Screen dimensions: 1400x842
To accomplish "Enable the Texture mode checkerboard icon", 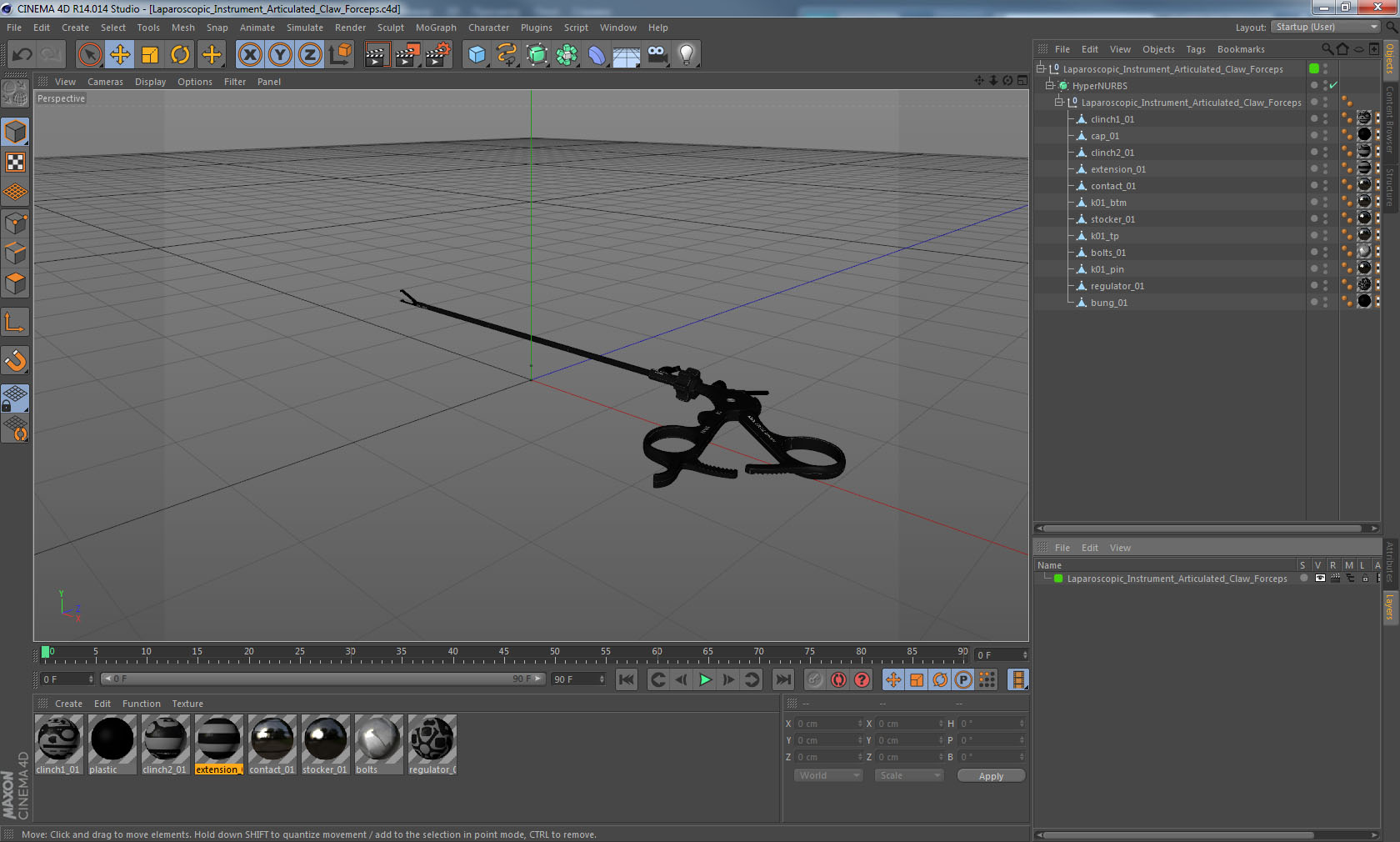I will click(16, 162).
